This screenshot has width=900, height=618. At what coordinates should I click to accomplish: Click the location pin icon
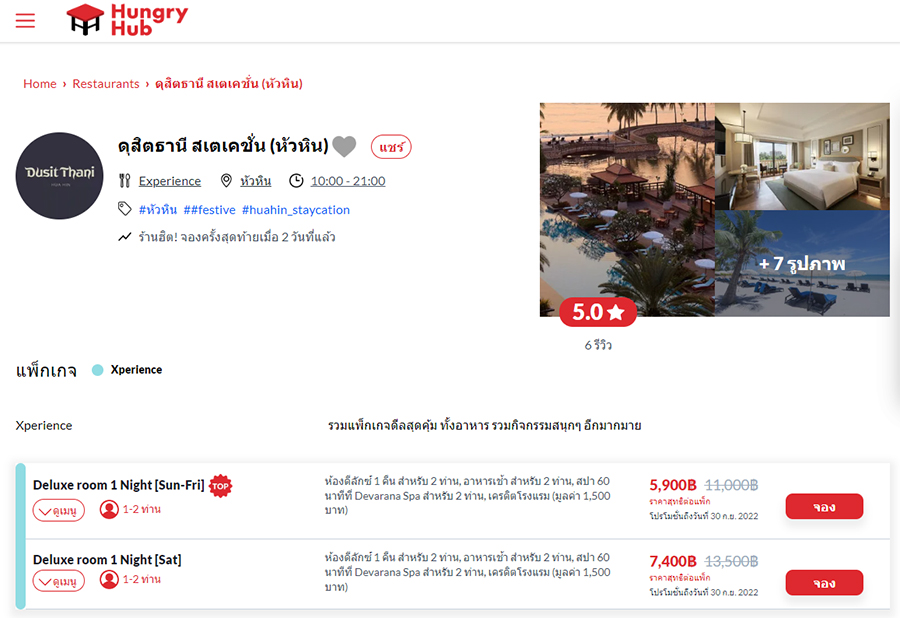226,181
